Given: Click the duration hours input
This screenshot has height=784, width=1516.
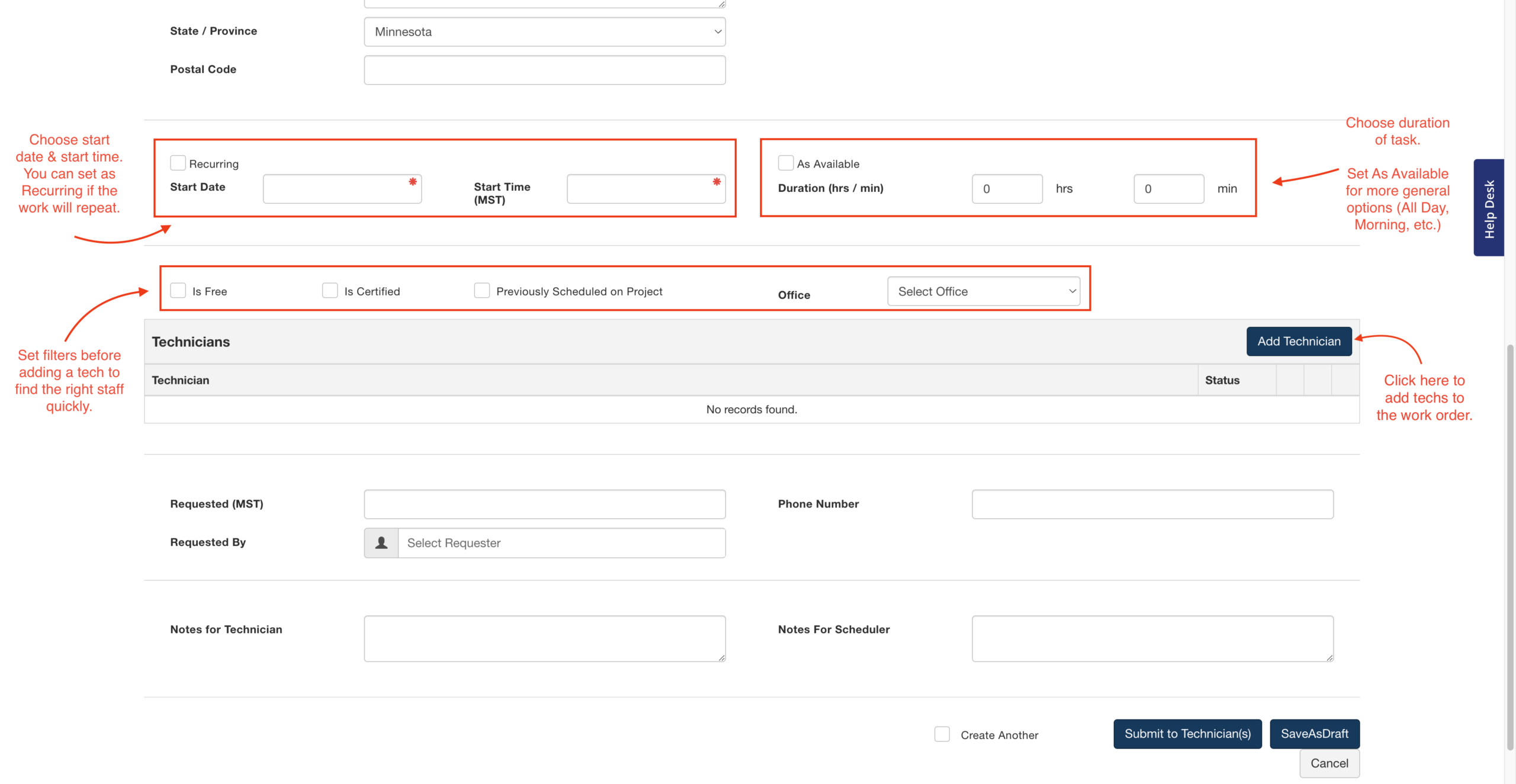Looking at the screenshot, I should point(1007,189).
